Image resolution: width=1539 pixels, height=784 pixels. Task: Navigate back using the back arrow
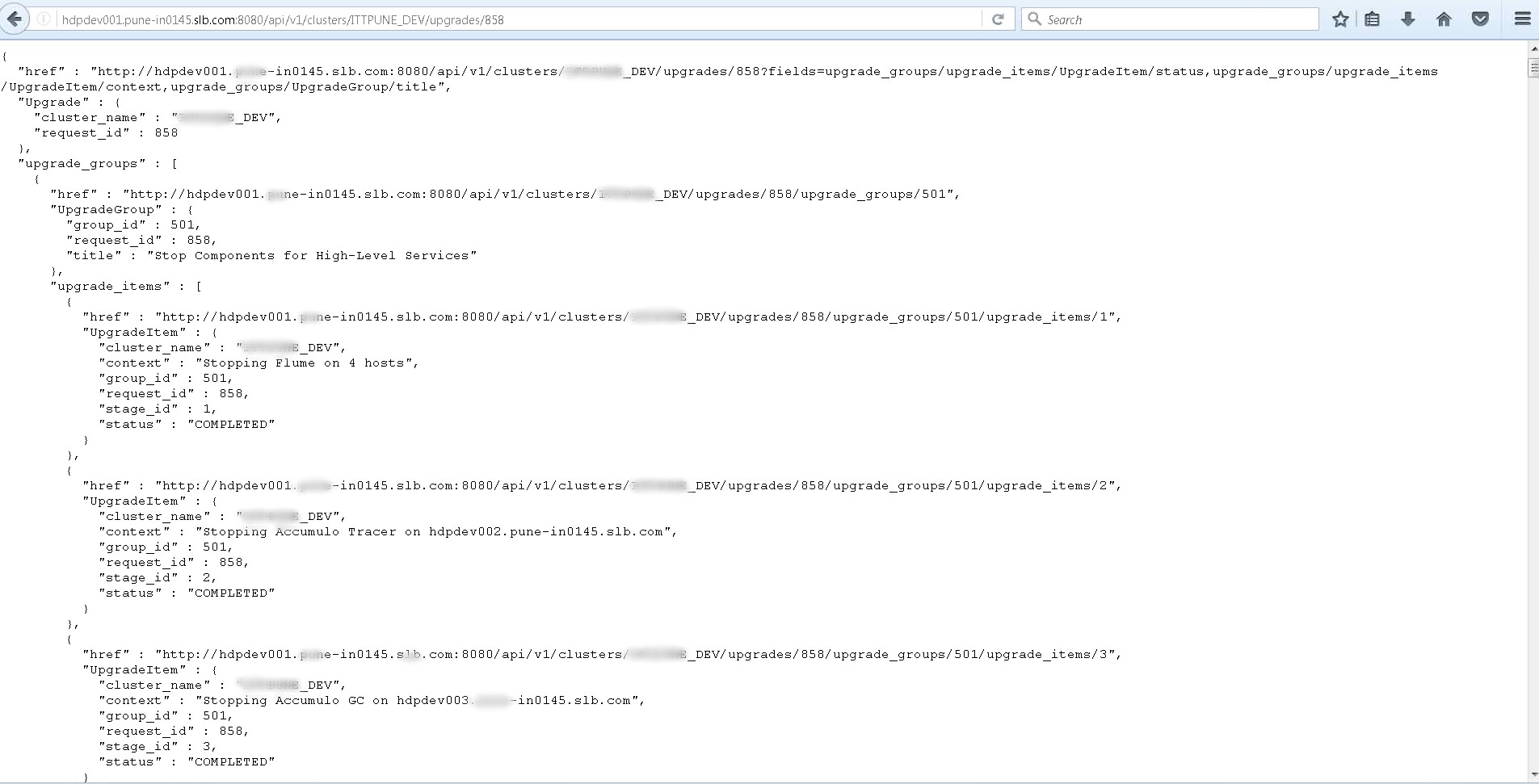pos(15,19)
